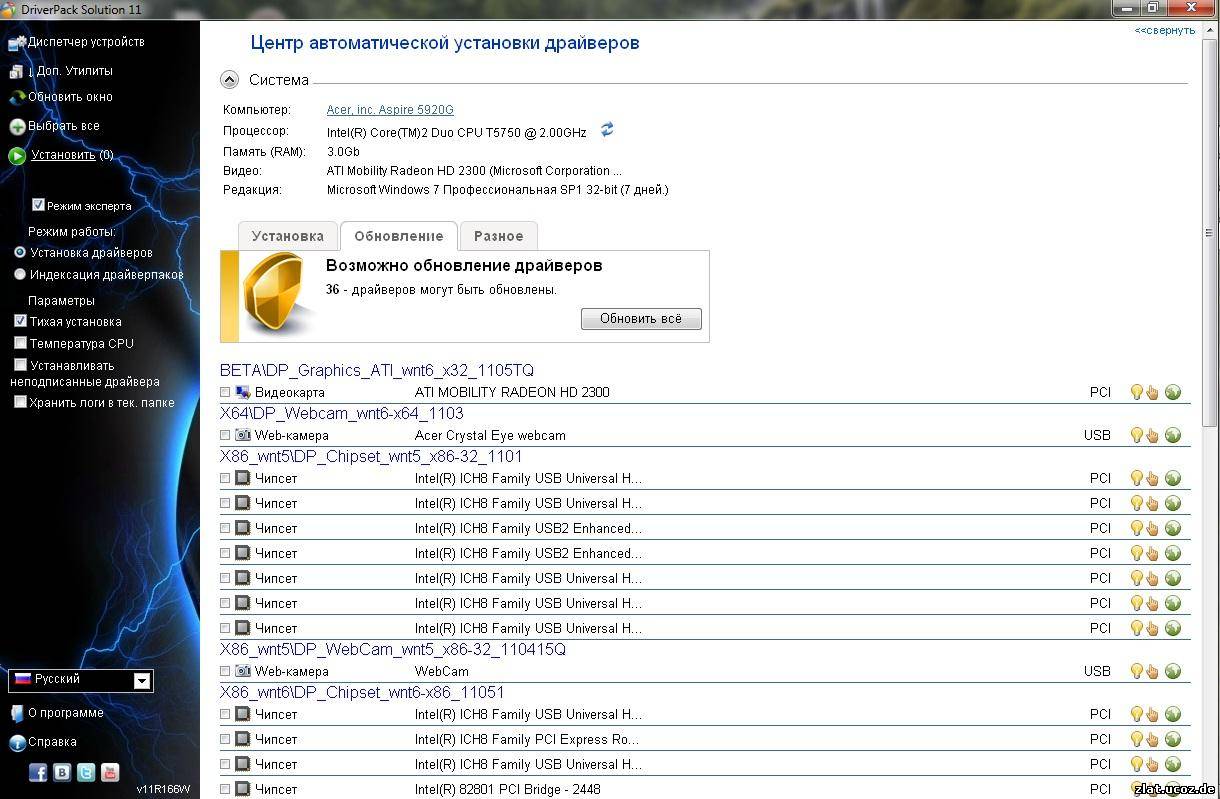Switch to the Обновление tab
The width and height of the screenshot is (1220, 799).
(x=399, y=236)
